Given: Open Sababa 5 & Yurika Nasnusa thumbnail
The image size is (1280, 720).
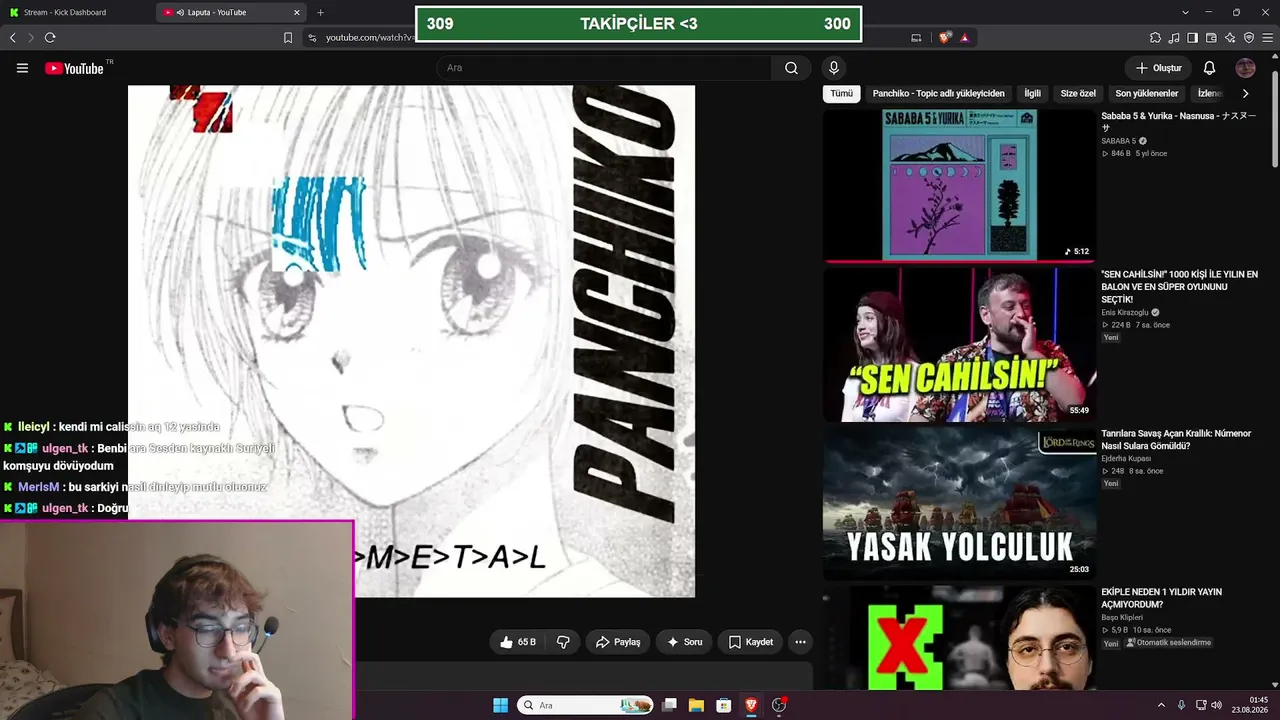Looking at the screenshot, I should tap(960, 185).
